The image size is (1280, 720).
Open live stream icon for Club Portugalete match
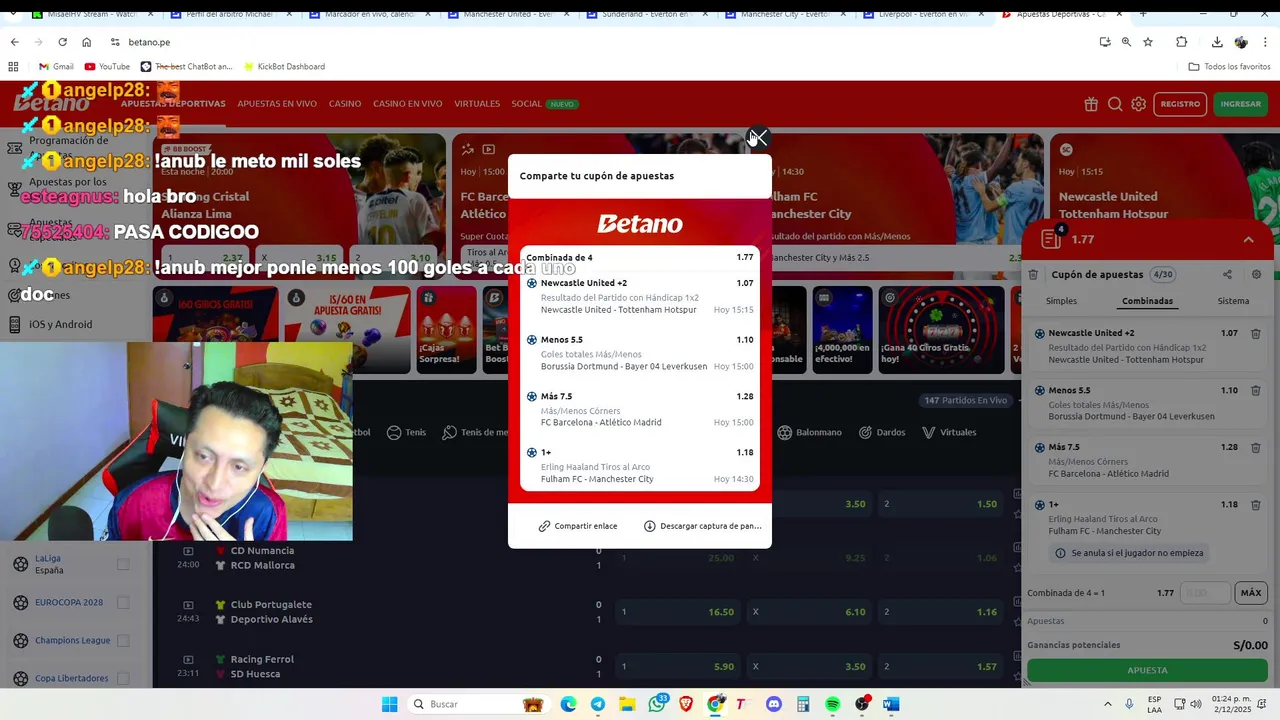click(188, 604)
